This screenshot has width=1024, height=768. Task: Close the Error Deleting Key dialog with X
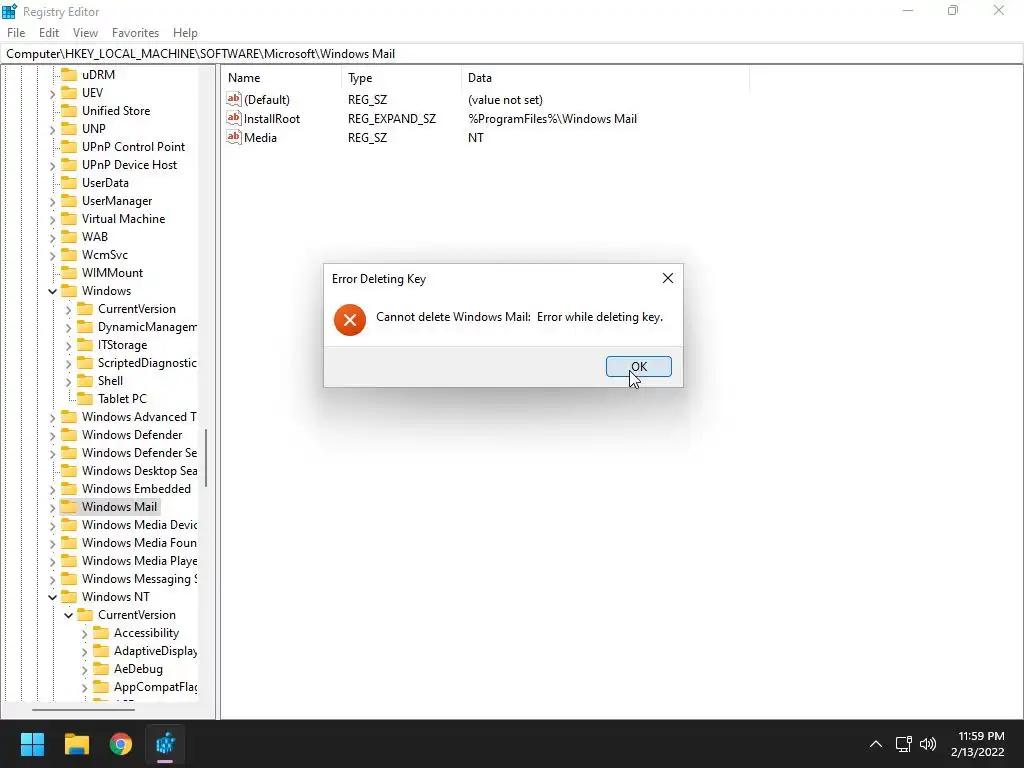point(667,278)
